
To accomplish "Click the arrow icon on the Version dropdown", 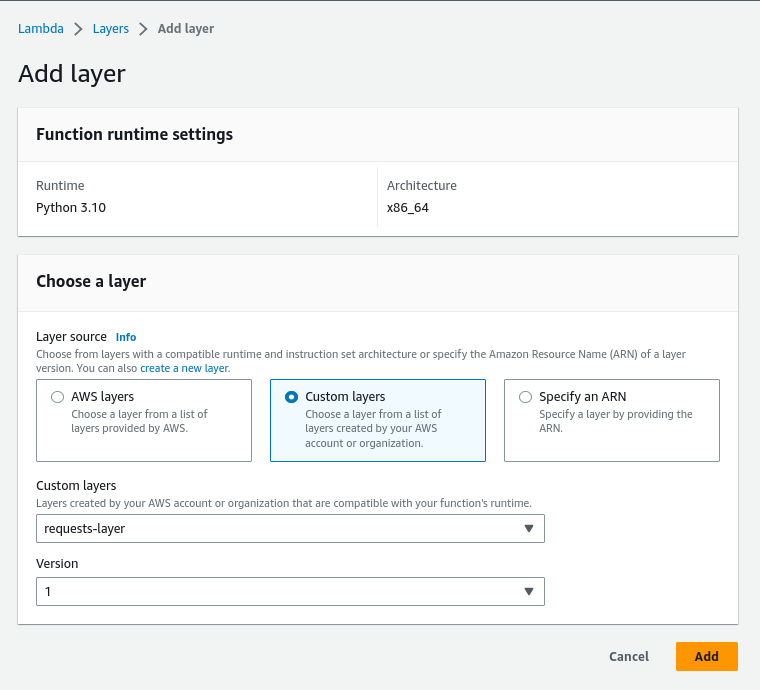I will click(529, 591).
